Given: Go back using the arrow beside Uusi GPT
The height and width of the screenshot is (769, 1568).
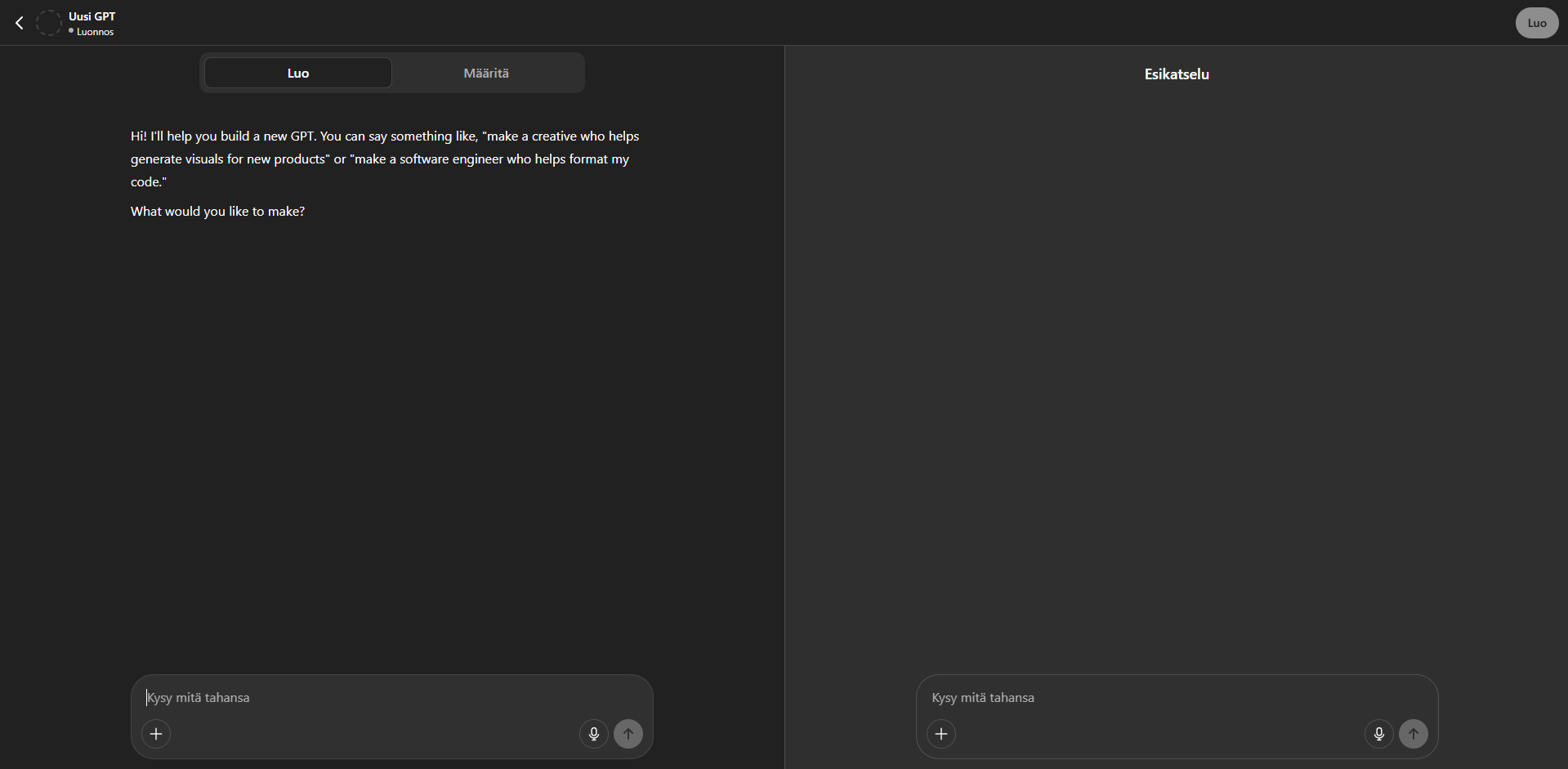Looking at the screenshot, I should 20,23.
